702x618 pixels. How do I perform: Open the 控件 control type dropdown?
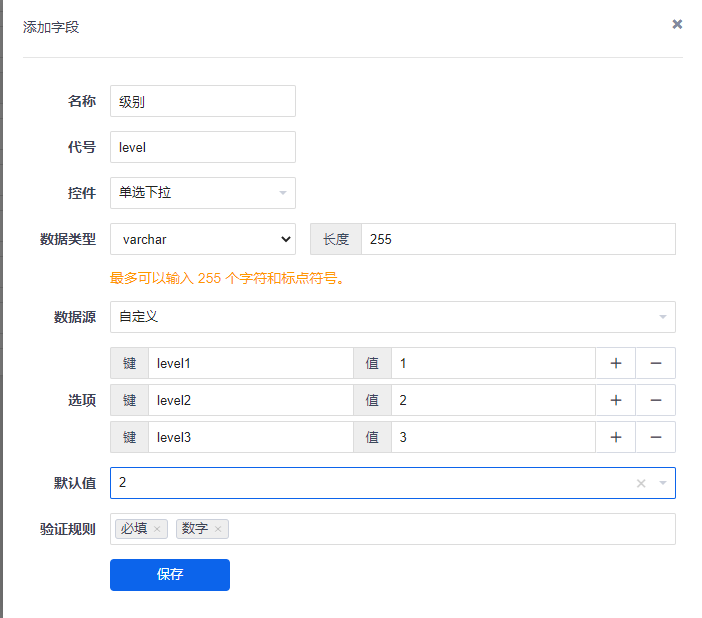202,193
